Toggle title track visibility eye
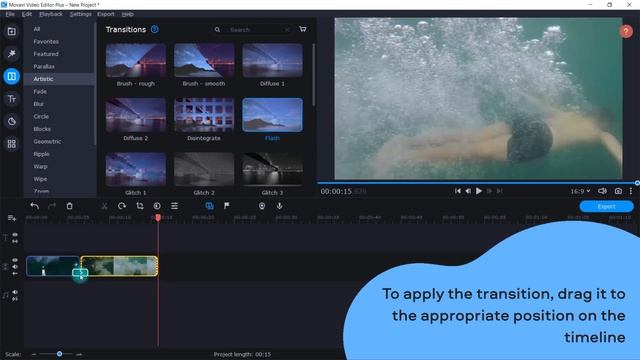The height and width of the screenshot is (360, 640). pos(15,235)
